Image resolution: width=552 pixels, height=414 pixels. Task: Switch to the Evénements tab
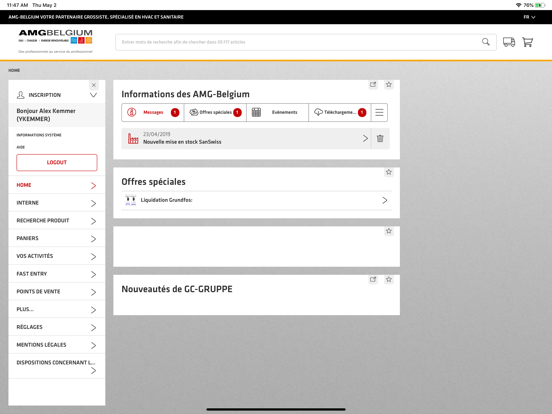point(277,112)
